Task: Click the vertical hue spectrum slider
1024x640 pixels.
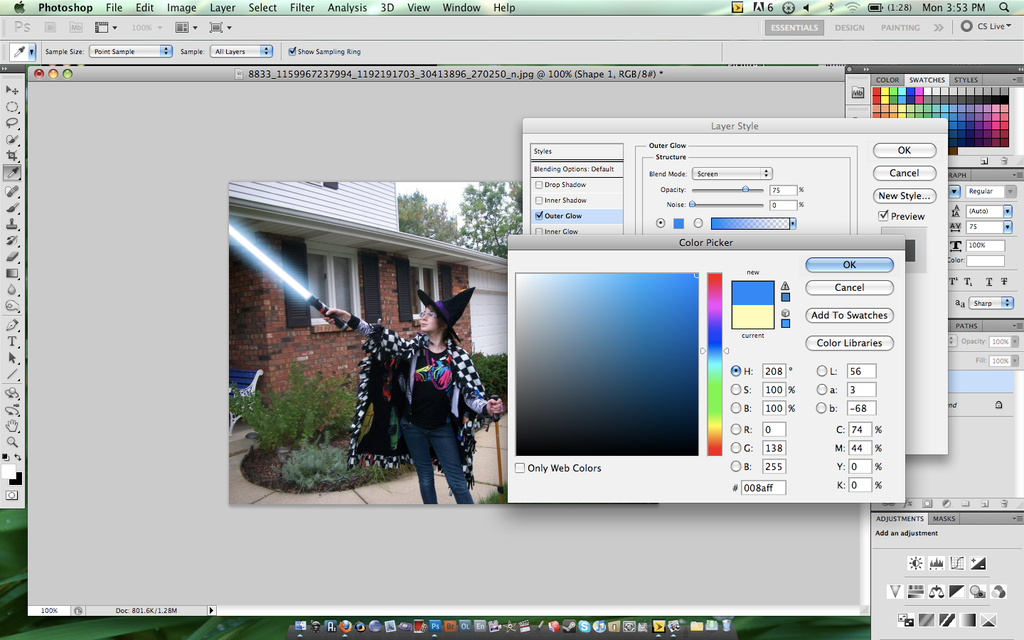Action: tap(715, 364)
